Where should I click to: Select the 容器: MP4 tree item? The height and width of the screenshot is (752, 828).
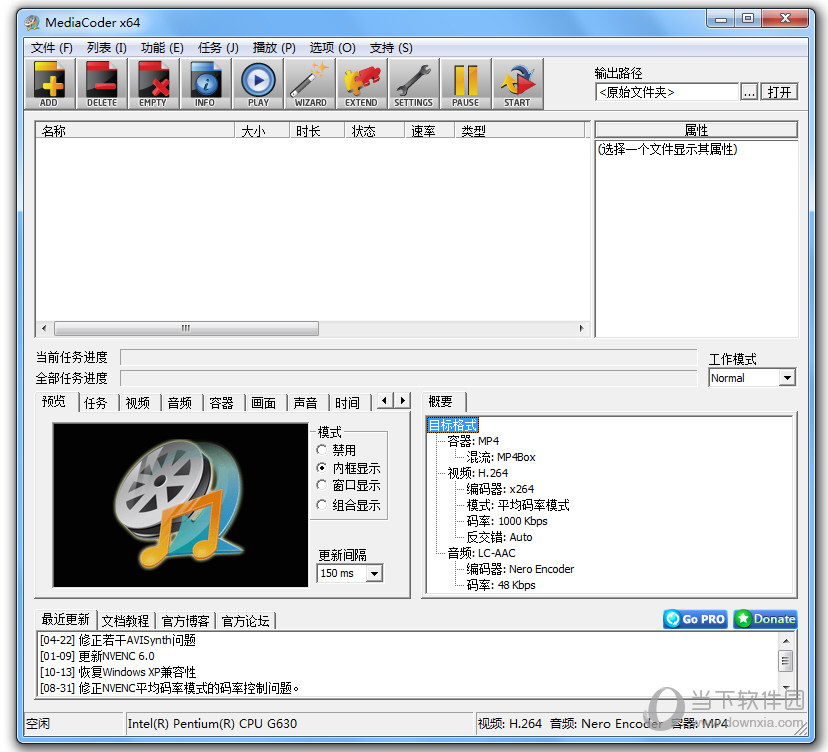coord(473,441)
